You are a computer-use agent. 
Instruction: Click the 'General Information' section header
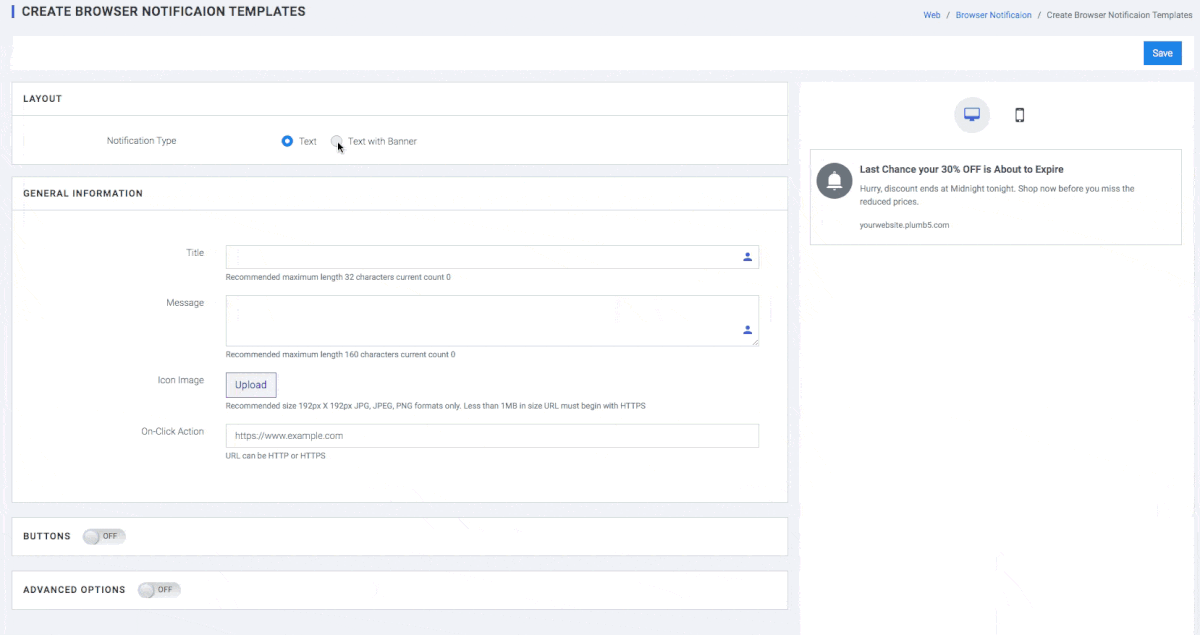[83, 193]
